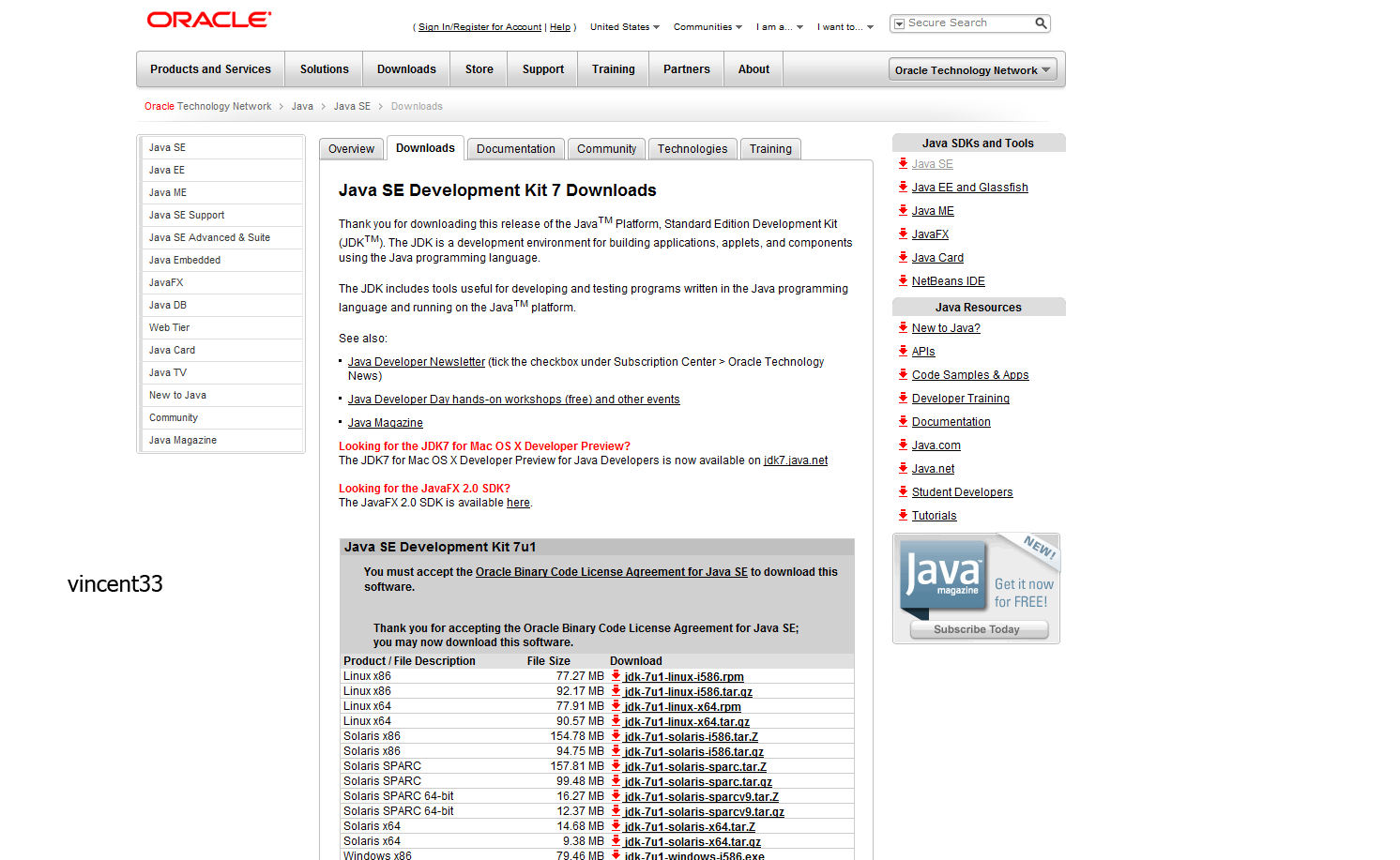
Task: Expand the Oracle Technology Network dropdown
Action: click(972, 69)
